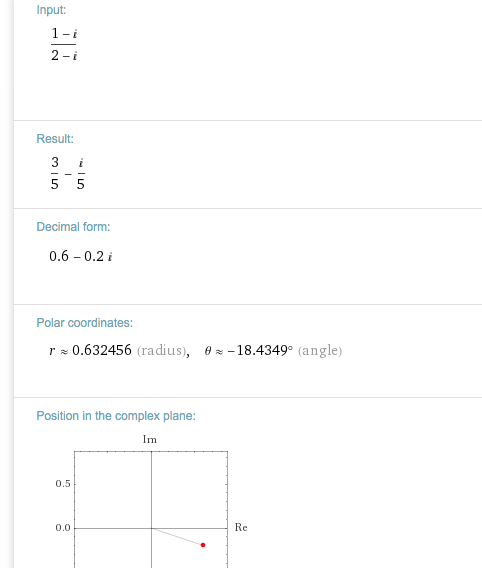This screenshot has height=568, width=482.
Task: Select the decimal value 0.6 − 0.2 i
Action: (x=80, y=256)
